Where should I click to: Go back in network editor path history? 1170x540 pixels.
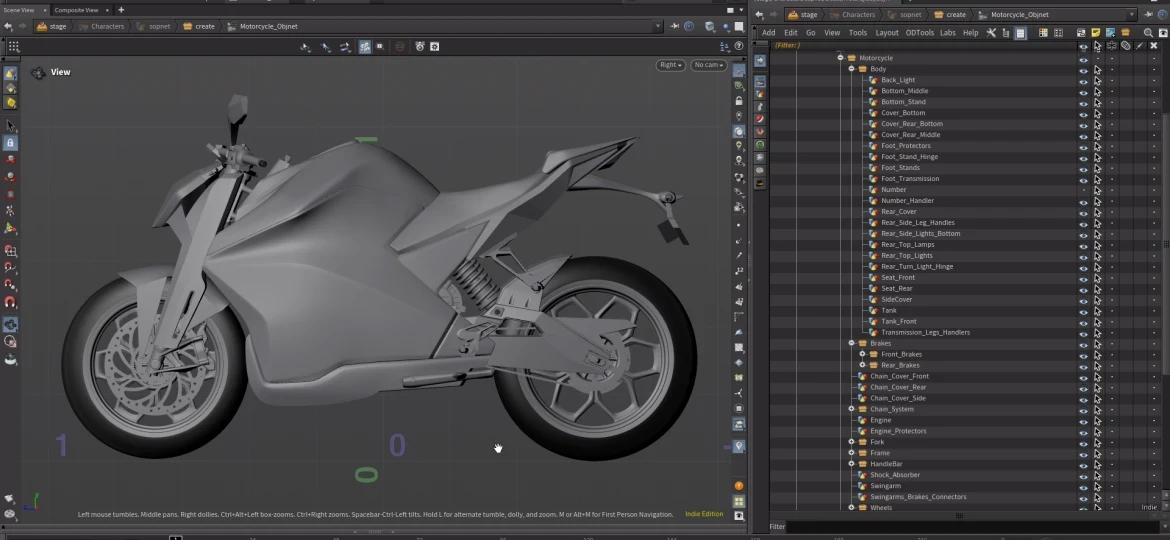pyautogui.click(x=759, y=14)
